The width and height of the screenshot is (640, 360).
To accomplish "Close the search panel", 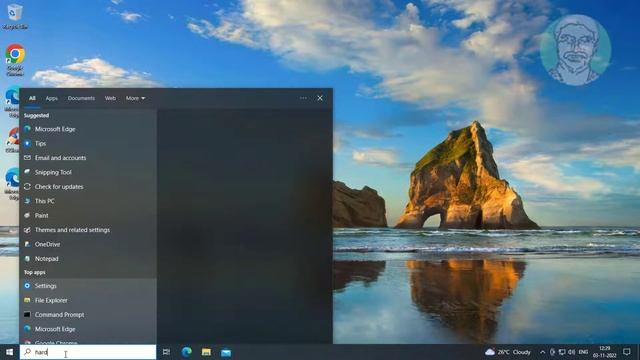I will tap(320, 98).
